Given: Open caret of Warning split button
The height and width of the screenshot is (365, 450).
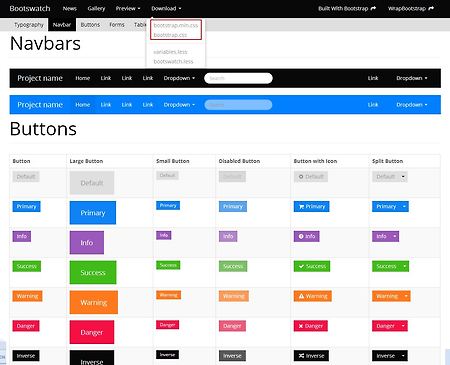Looking at the screenshot, I should [406, 296].
